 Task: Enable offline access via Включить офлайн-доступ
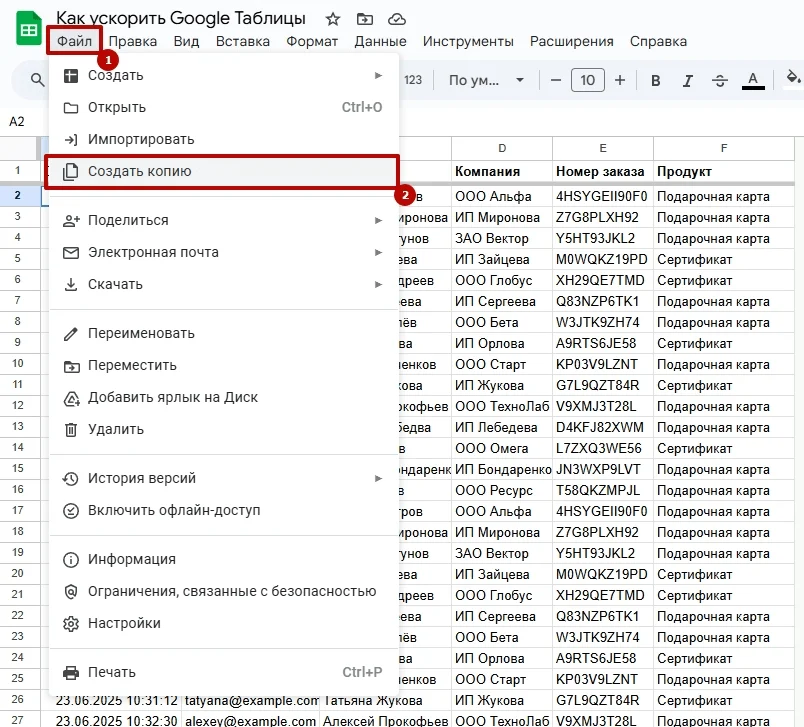173,510
